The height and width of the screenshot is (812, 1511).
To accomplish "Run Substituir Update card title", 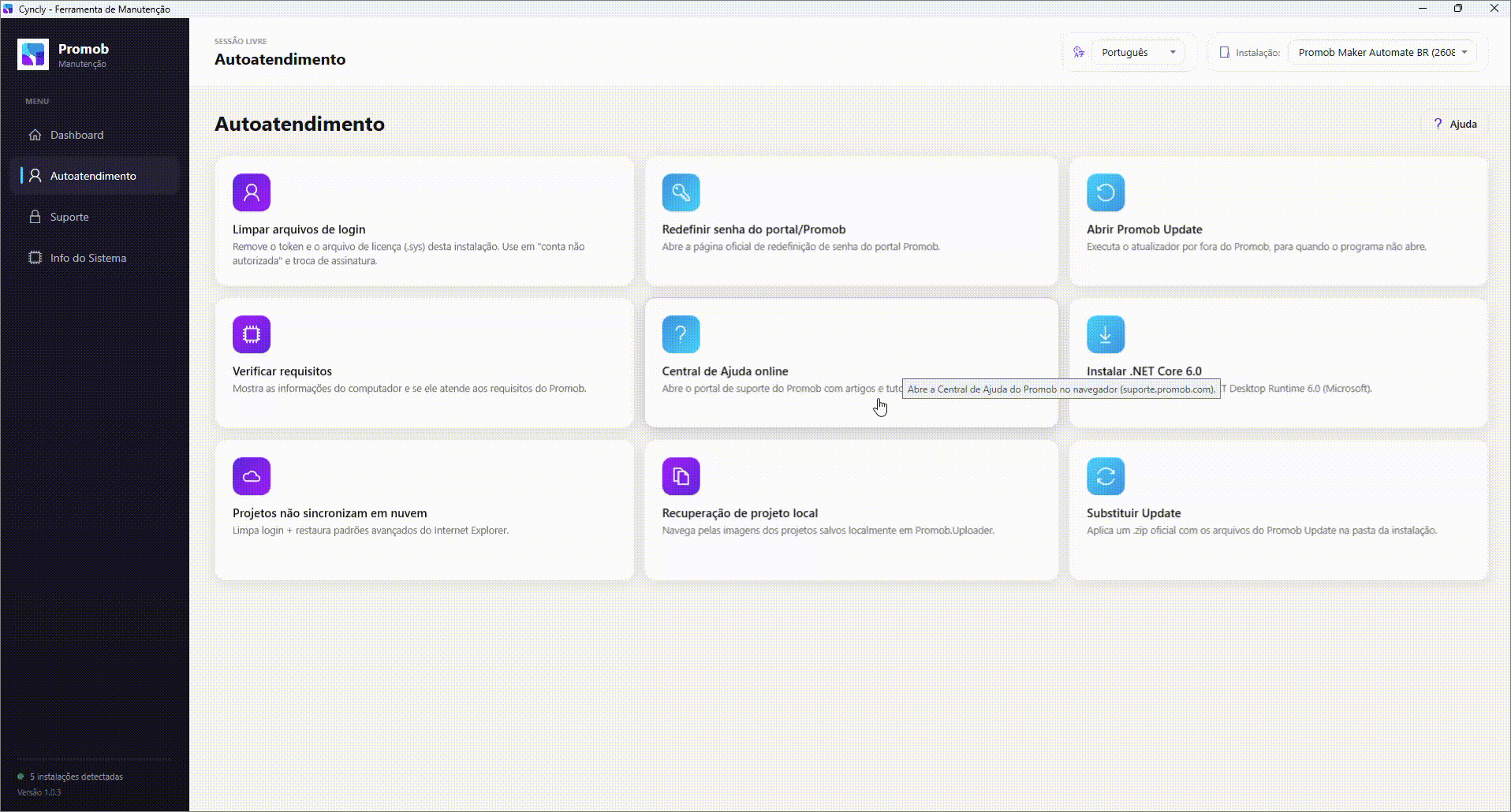I will (1133, 513).
